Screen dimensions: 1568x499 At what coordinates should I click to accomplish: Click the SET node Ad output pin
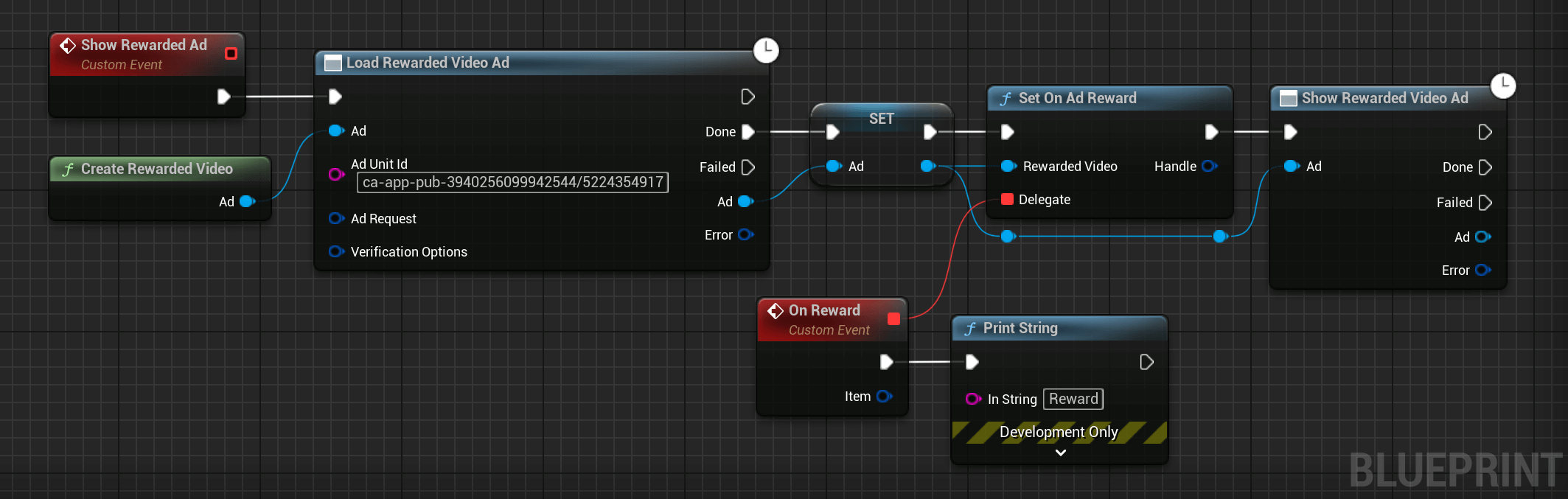[x=929, y=166]
